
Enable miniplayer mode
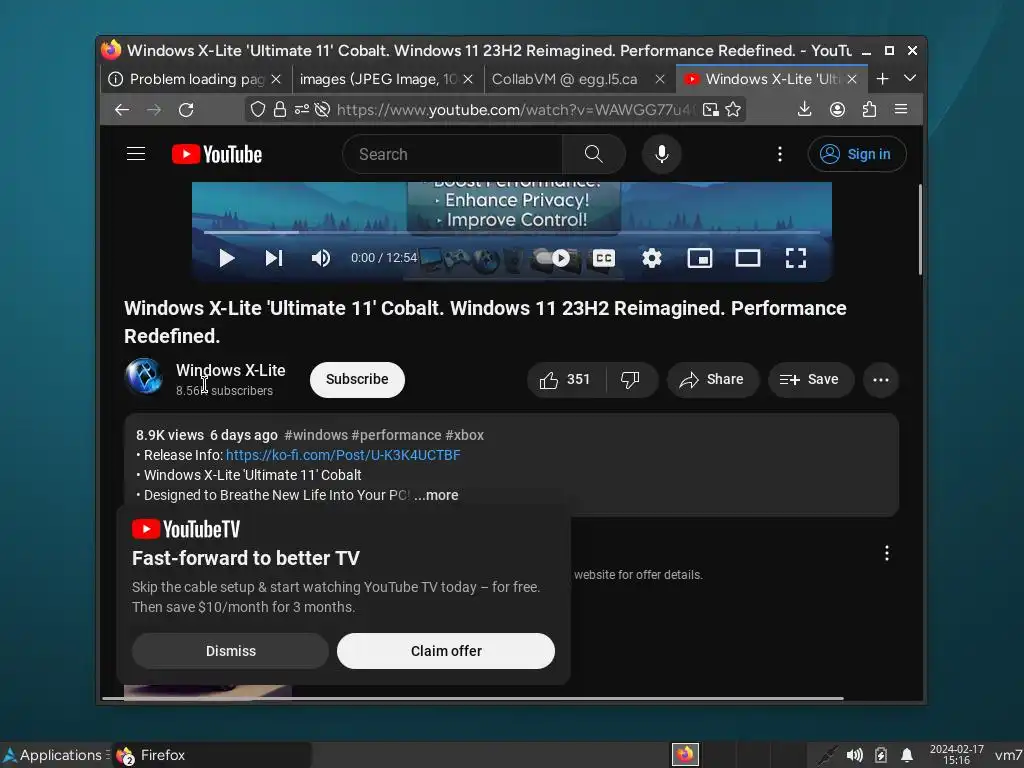(x=699, y=259)
